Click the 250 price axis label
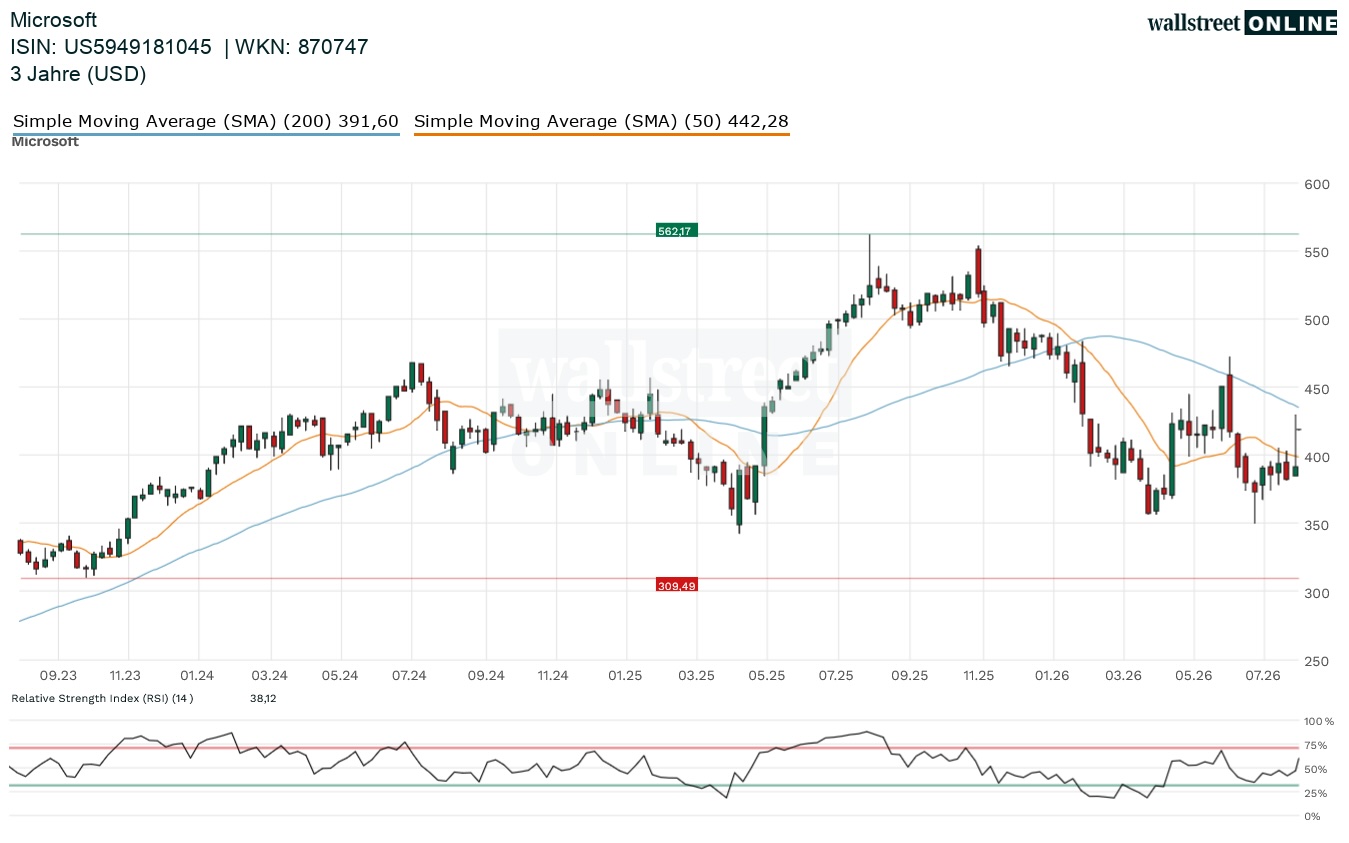The image size is (1349, 843). [1316, 661]
